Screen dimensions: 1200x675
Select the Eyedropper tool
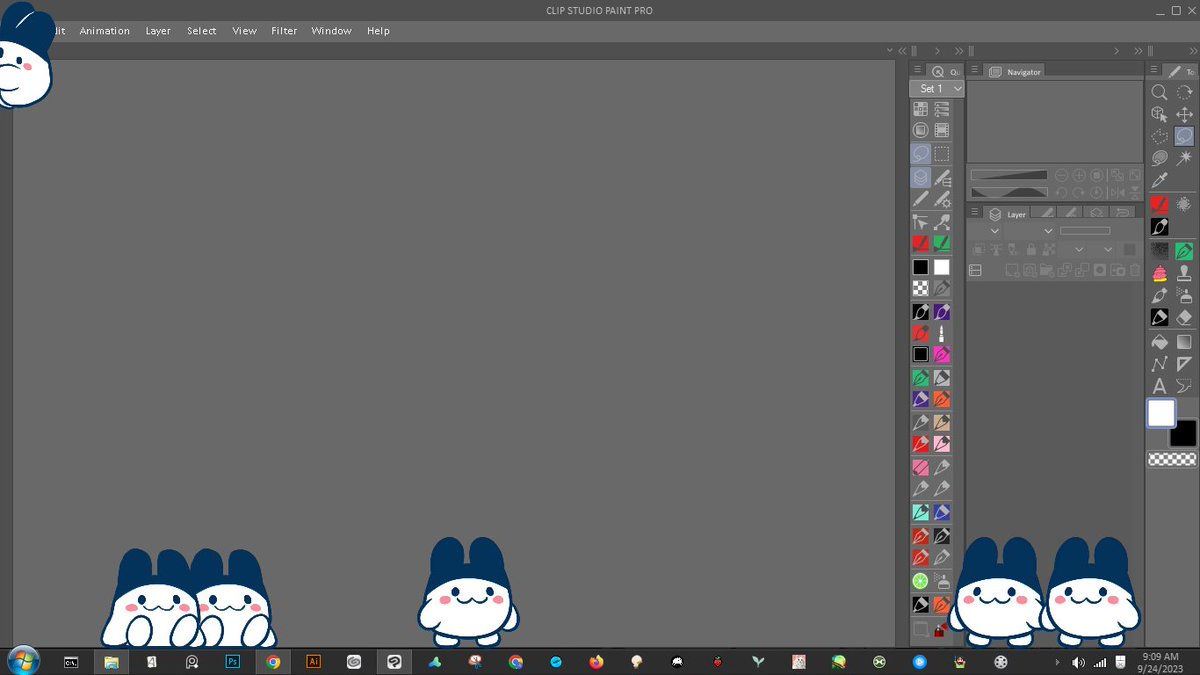[1159, 180]
